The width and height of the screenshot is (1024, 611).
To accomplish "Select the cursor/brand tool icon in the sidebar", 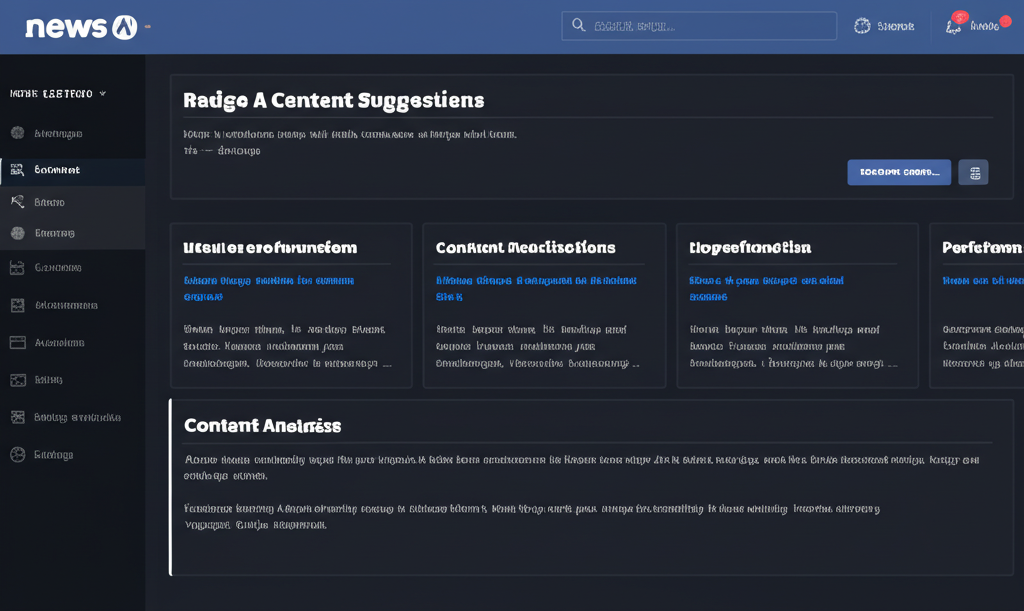I will [17, 202].
